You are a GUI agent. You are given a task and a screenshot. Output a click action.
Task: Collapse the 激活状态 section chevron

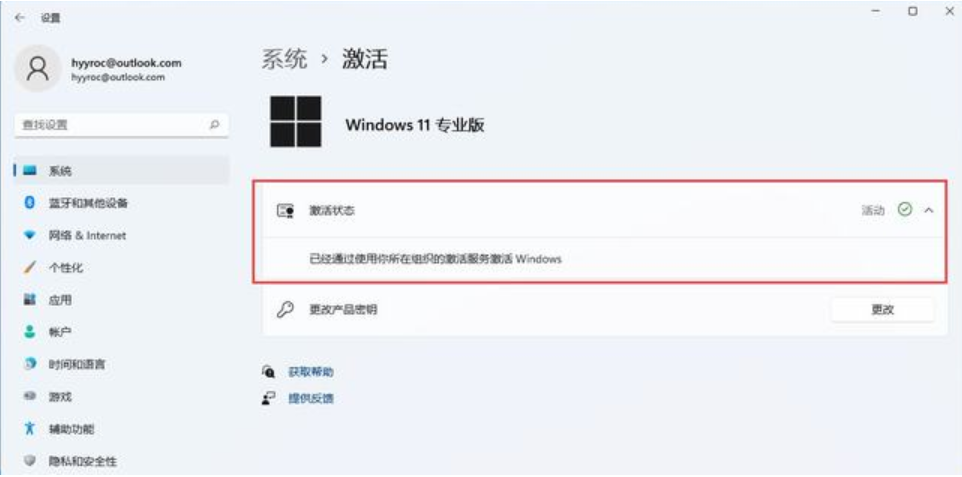(x=929, y=211)
